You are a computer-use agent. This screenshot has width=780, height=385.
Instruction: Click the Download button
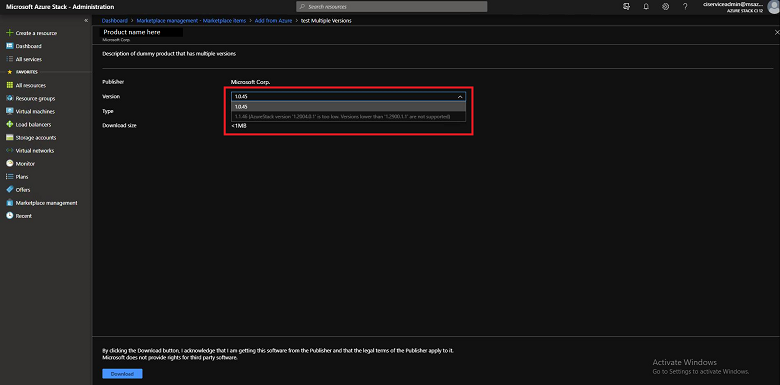(x=122, y=374)
